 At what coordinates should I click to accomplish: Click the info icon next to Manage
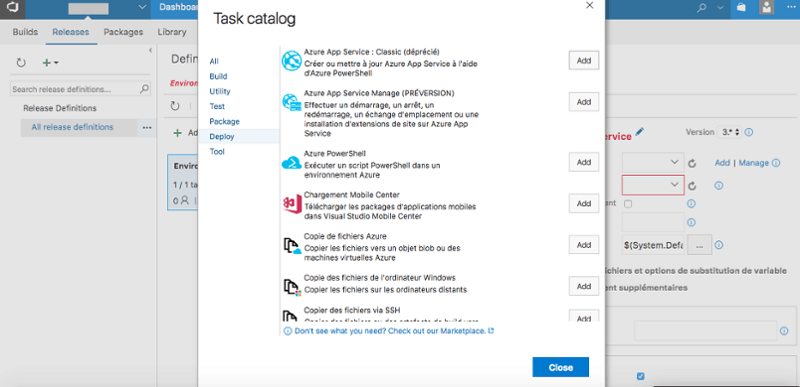[776, 163]
